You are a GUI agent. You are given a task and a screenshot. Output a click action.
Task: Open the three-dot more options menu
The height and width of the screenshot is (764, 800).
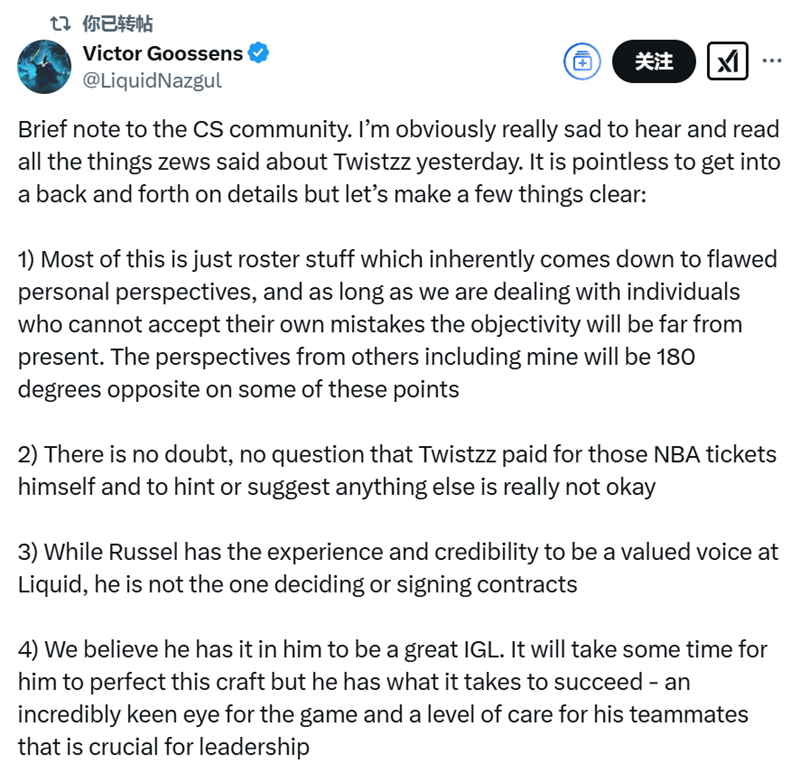coord(772,61)
